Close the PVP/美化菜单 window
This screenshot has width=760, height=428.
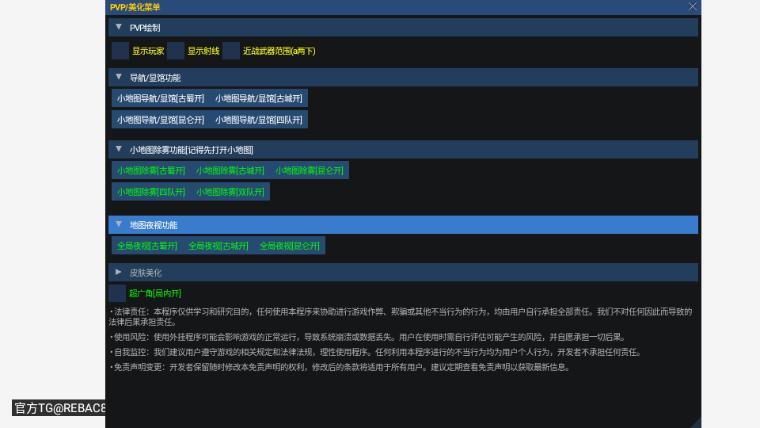pyautogui.click(x=693, y=6)
